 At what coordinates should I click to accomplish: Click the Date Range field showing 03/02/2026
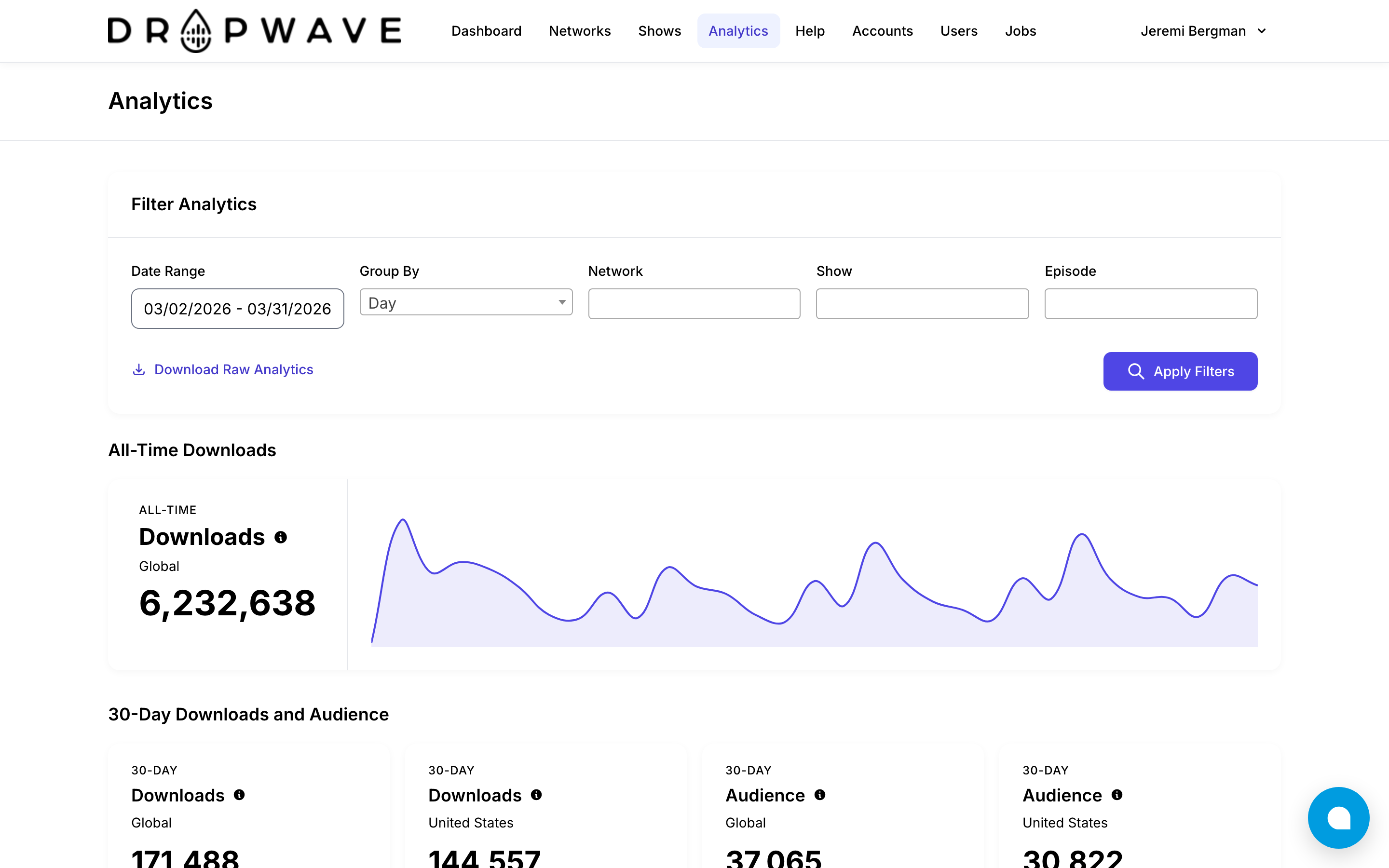pyautogui.click(x=237, y=308)
